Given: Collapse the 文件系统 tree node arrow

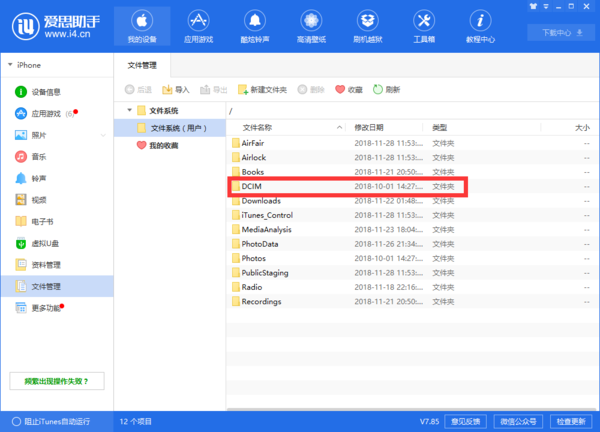Looking at the screenshot, I should pyautogui.click(x=130, y=110).
